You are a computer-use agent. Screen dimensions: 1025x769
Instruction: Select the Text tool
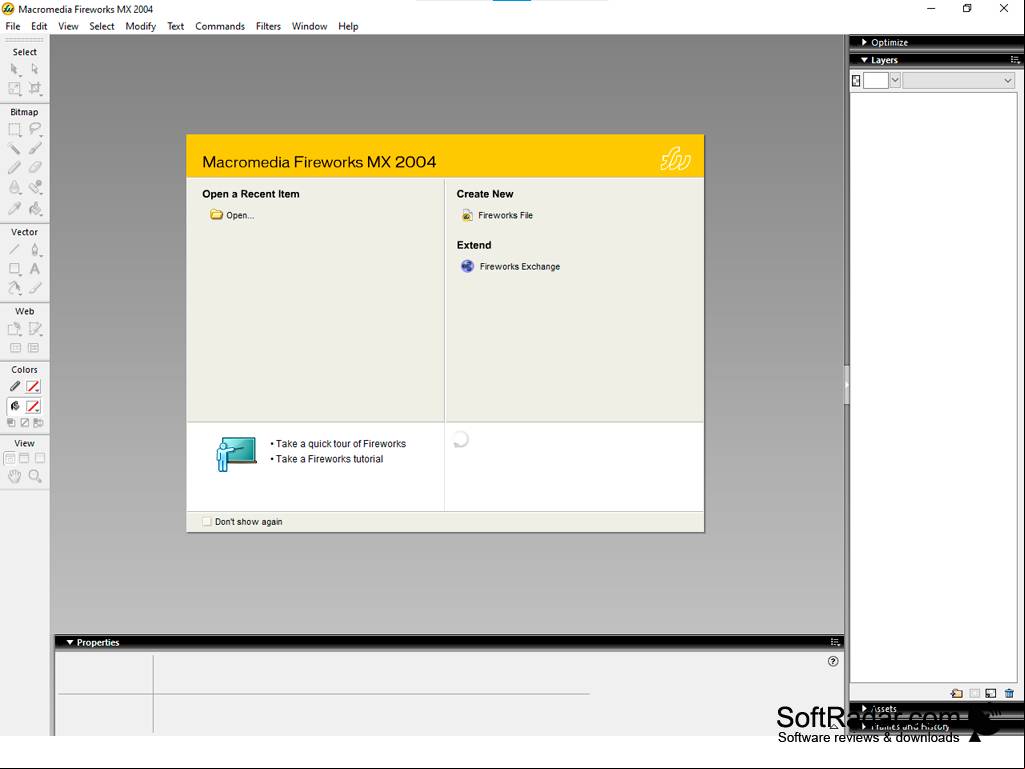pyautogui.click(x=35, y=269)
